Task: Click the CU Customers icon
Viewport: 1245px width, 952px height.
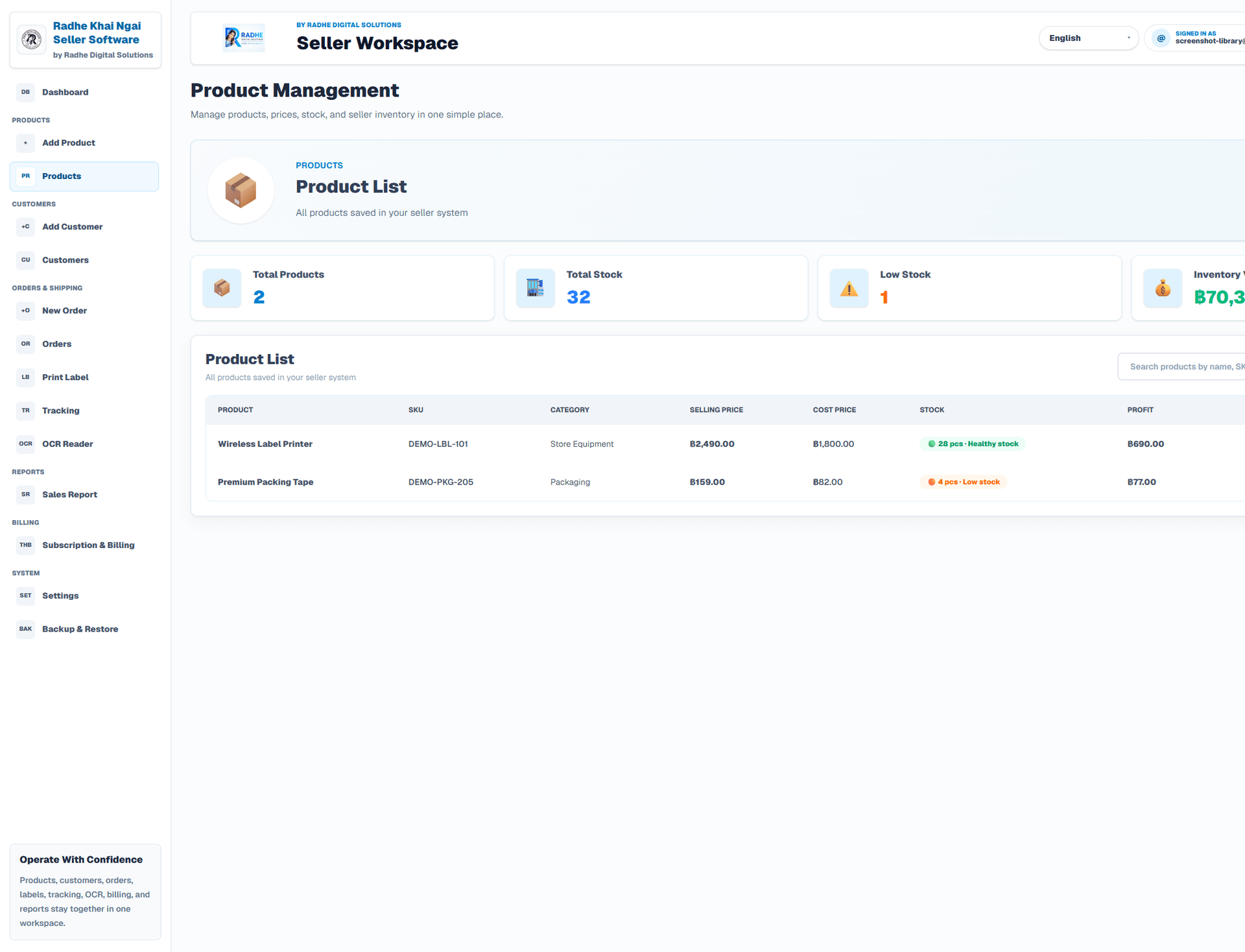Action: pos(25,260)
